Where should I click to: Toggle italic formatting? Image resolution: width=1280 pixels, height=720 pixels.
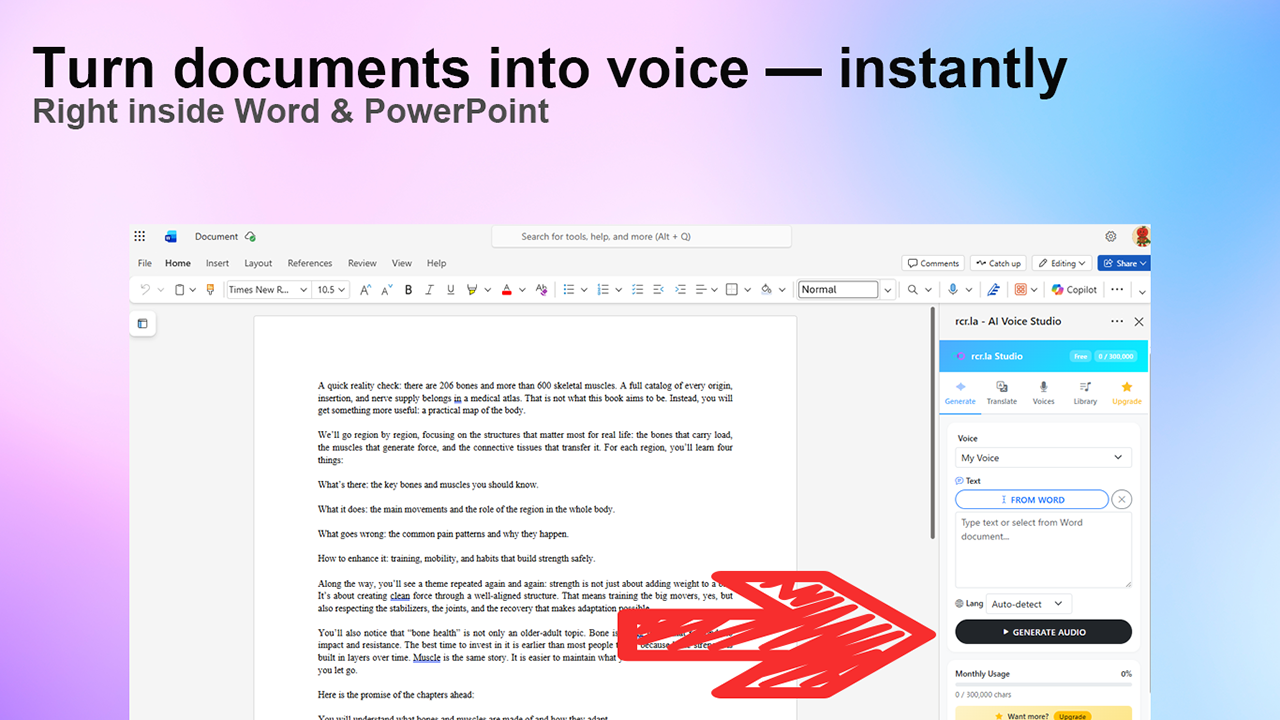point(430,290)
